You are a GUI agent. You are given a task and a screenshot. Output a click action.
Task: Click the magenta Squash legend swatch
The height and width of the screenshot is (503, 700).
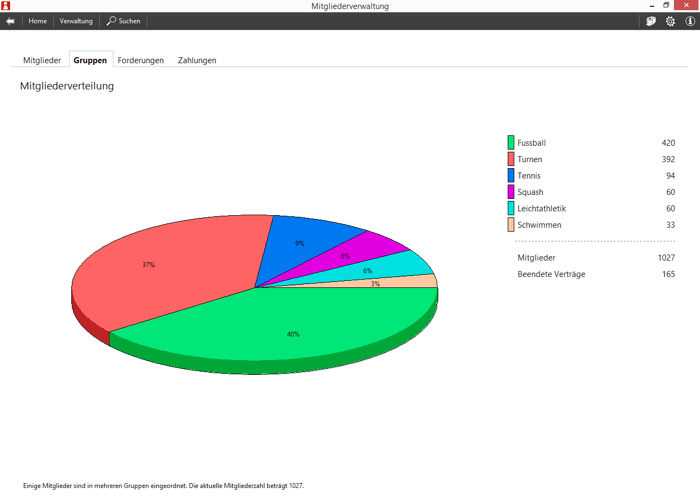point(511,192)
